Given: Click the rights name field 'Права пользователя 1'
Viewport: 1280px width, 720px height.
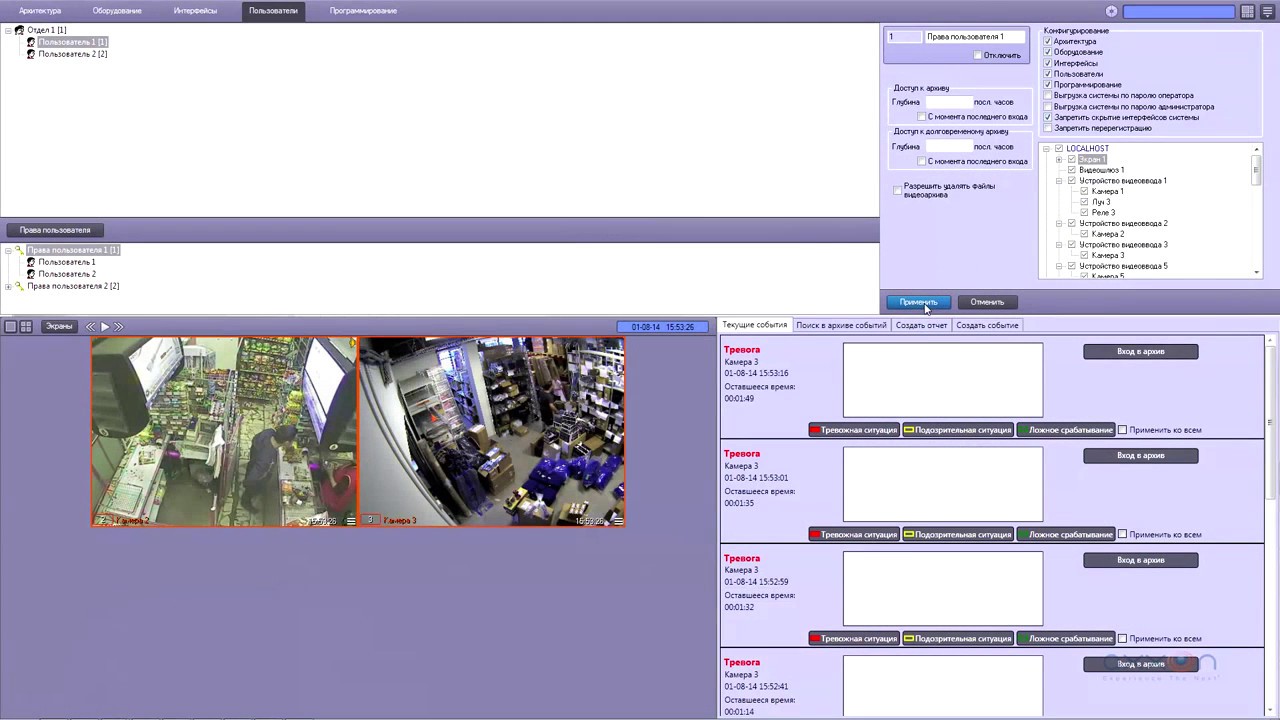Looking at the screenshot, I should coord(975,37).
